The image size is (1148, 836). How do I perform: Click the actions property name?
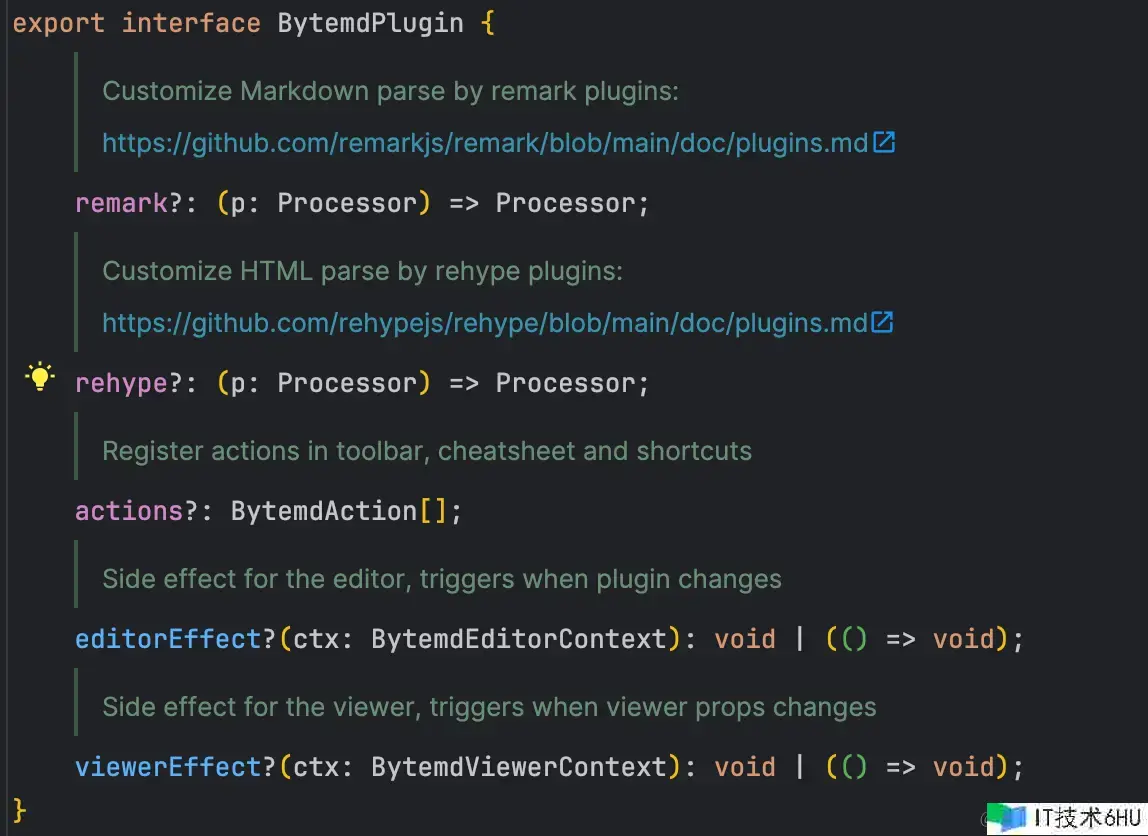click(x=129, y=511)
